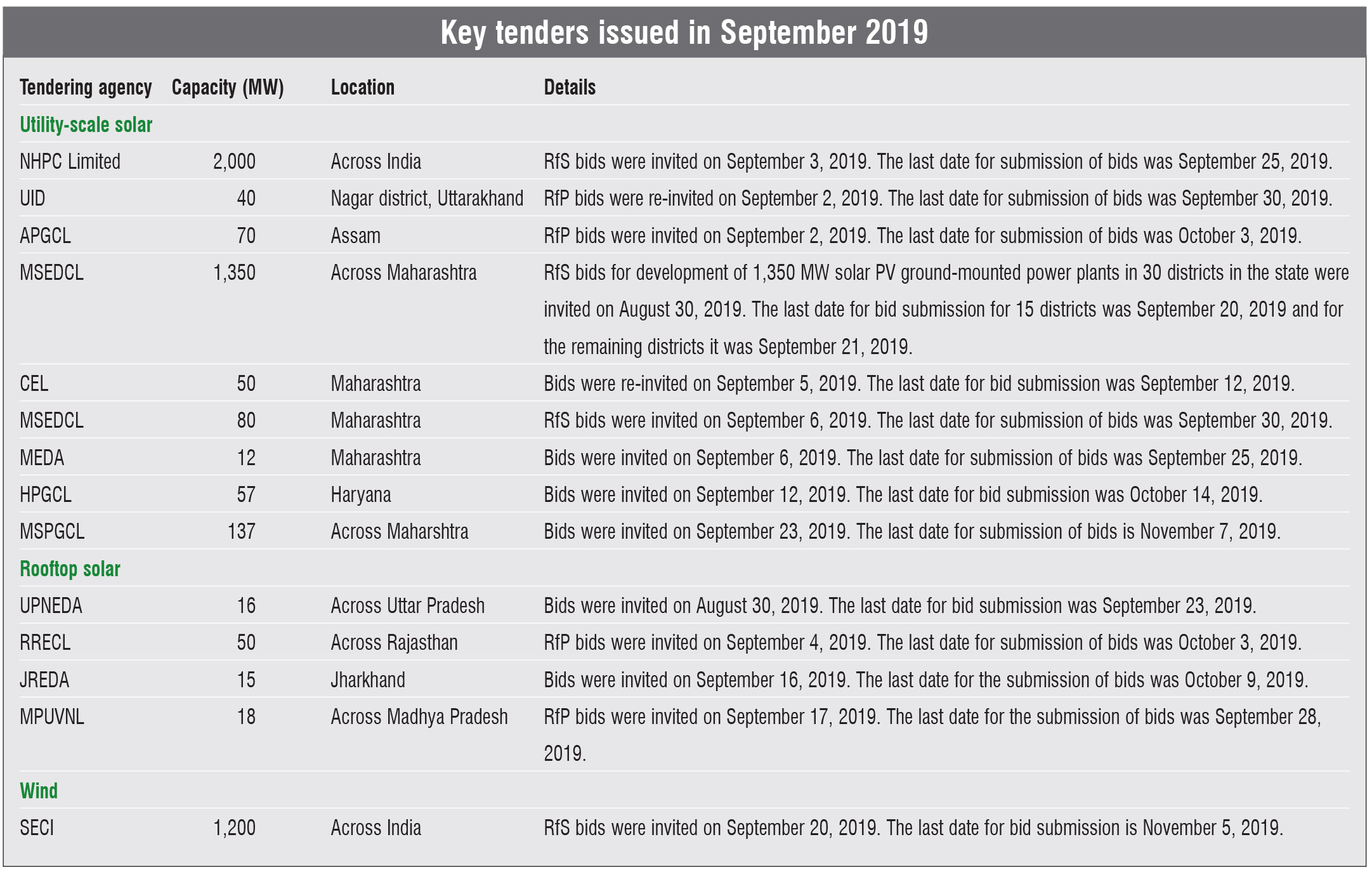Click the 'Capacity (MW)' column header
The height and width of the screenshot is (870, 1372).
[x=228, y=88]
